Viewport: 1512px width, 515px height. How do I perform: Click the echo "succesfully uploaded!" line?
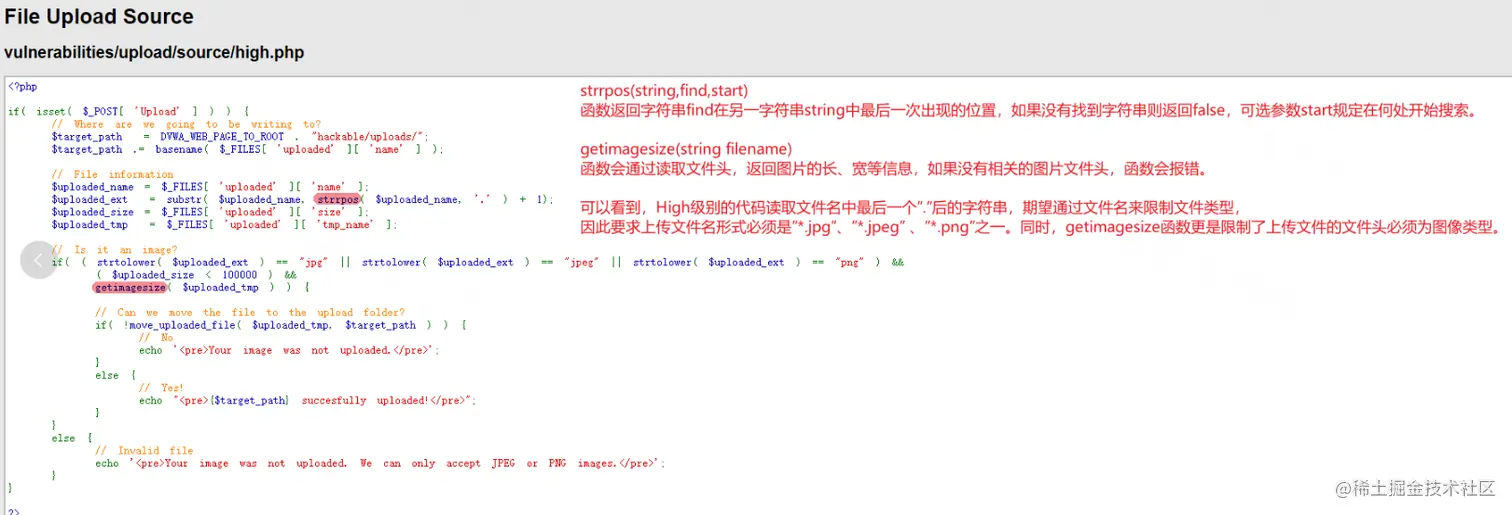tap(307, 400)
